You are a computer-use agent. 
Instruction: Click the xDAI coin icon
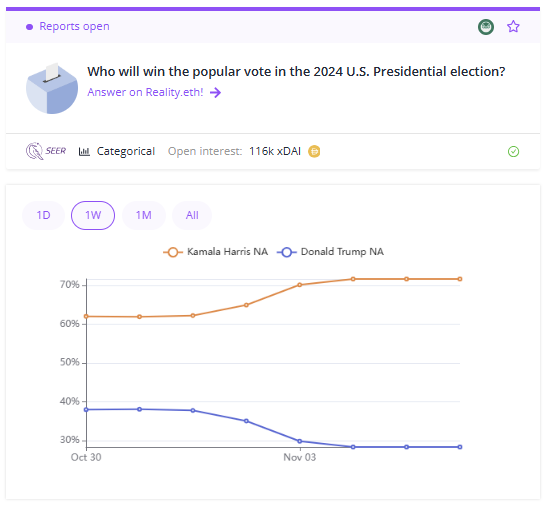pos(314,151)
